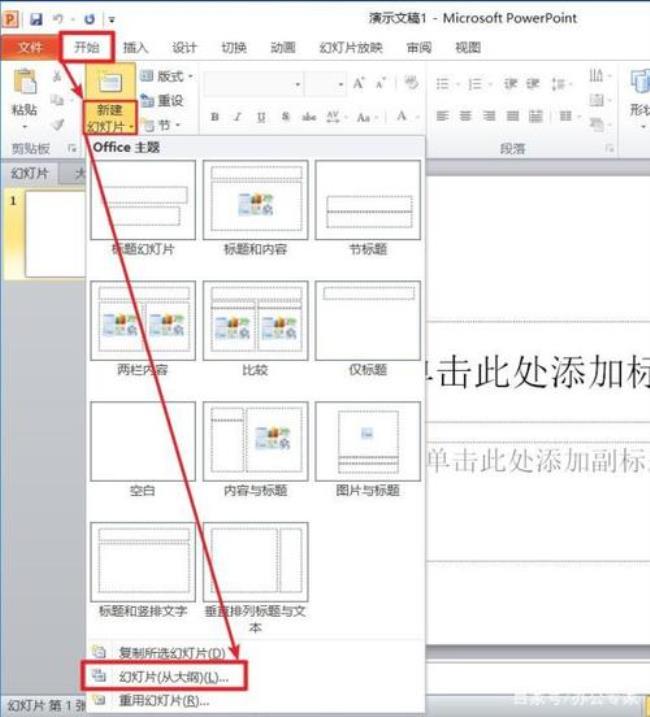Click the Shapes 形状 icon
The width and height of the screenshot is (650, 717).
(639, 82)
